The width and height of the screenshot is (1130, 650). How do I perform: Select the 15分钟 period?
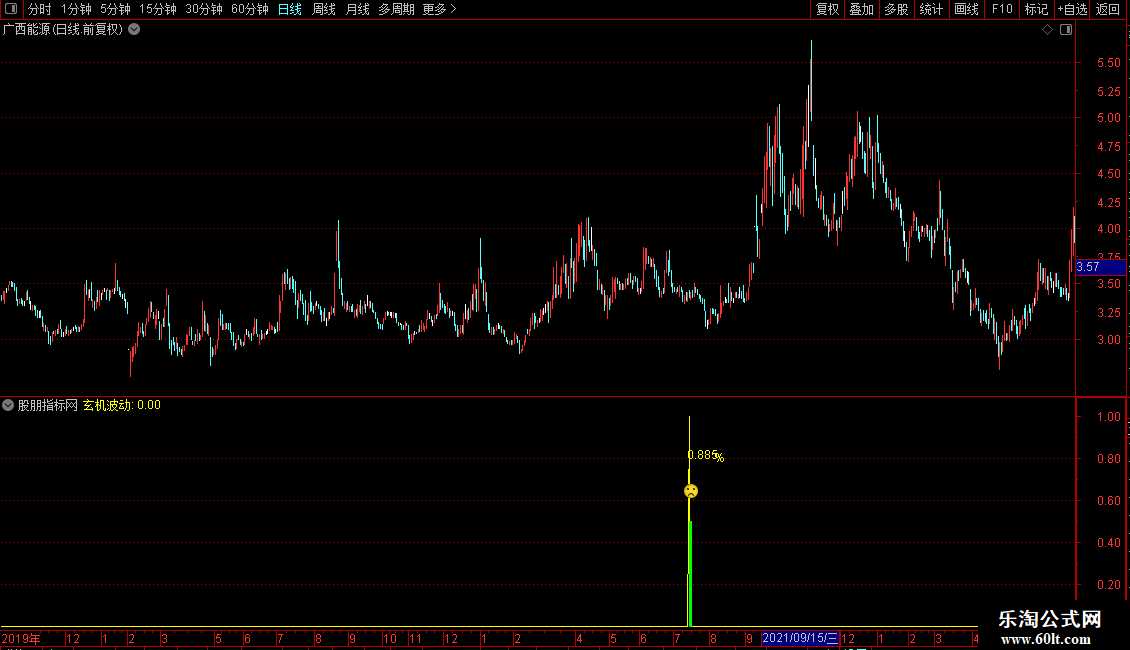[x=158, y=9]
